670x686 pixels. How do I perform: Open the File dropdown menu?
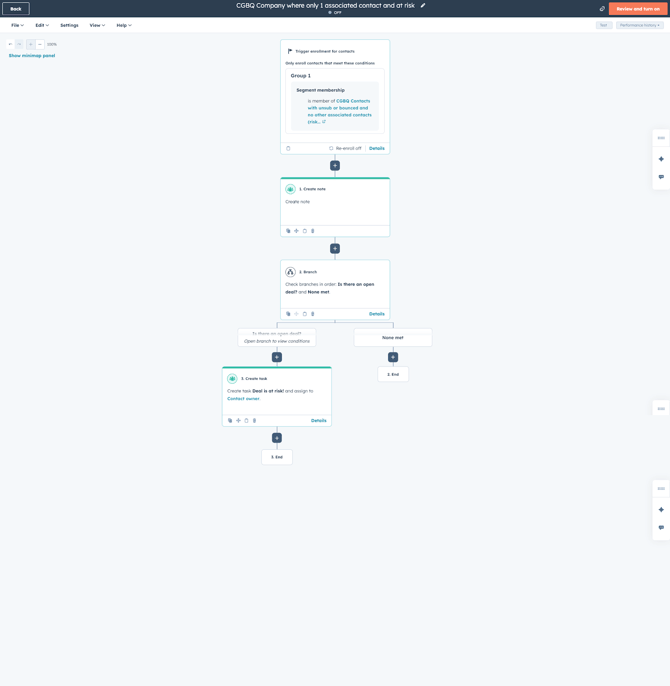click(17, 25)
